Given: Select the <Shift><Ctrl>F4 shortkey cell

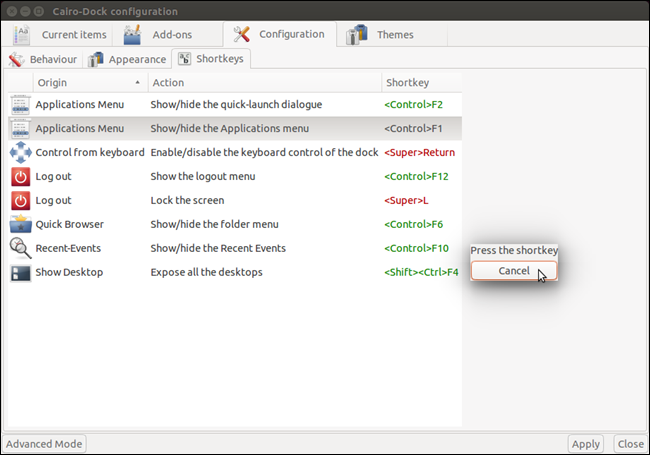Looking at the screenshot, I should coord(421,272).
